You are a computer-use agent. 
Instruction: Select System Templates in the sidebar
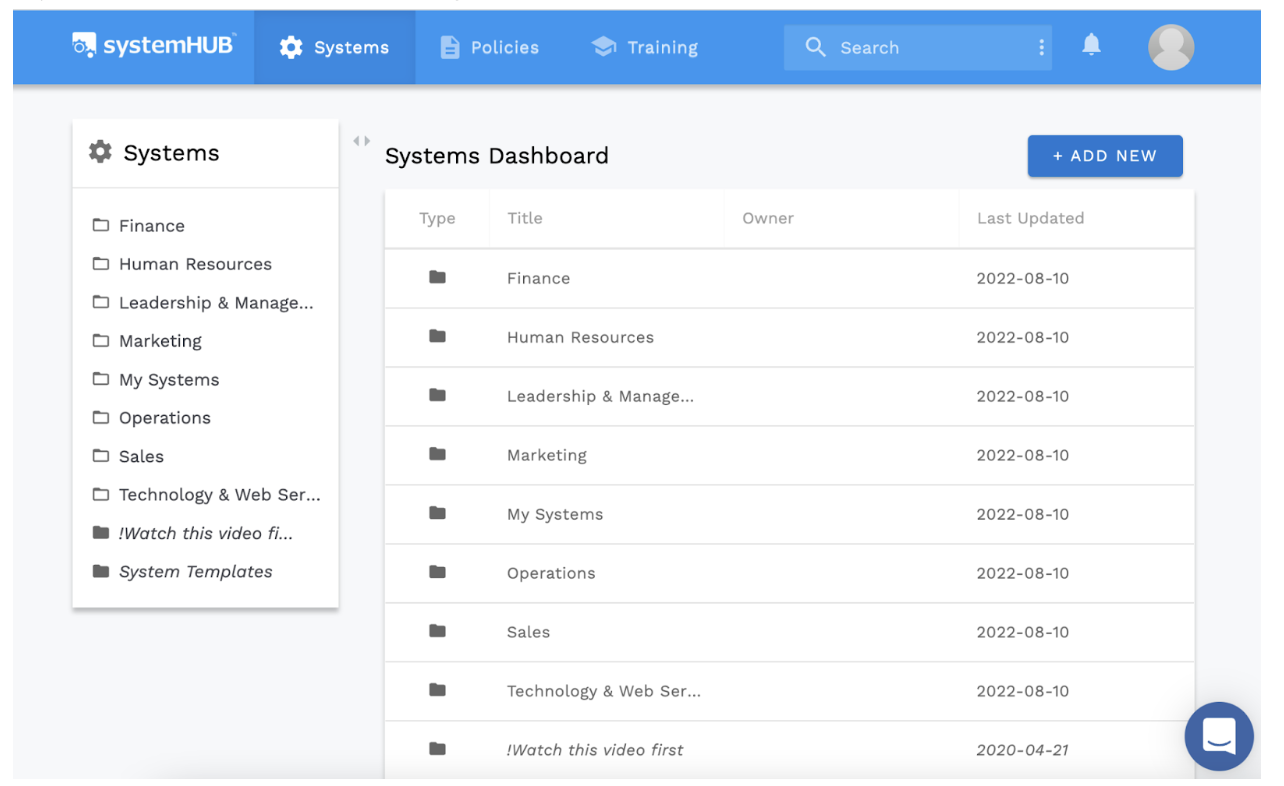(x=195, y=572)
